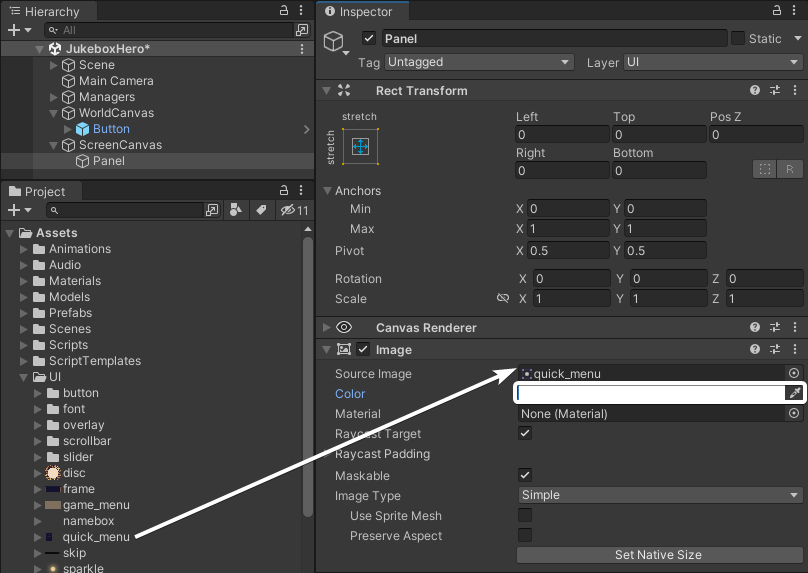The width and height of the screenshot is (808, 573).
Task: Click the white Color swatch field
Action: tap(651, 393)
